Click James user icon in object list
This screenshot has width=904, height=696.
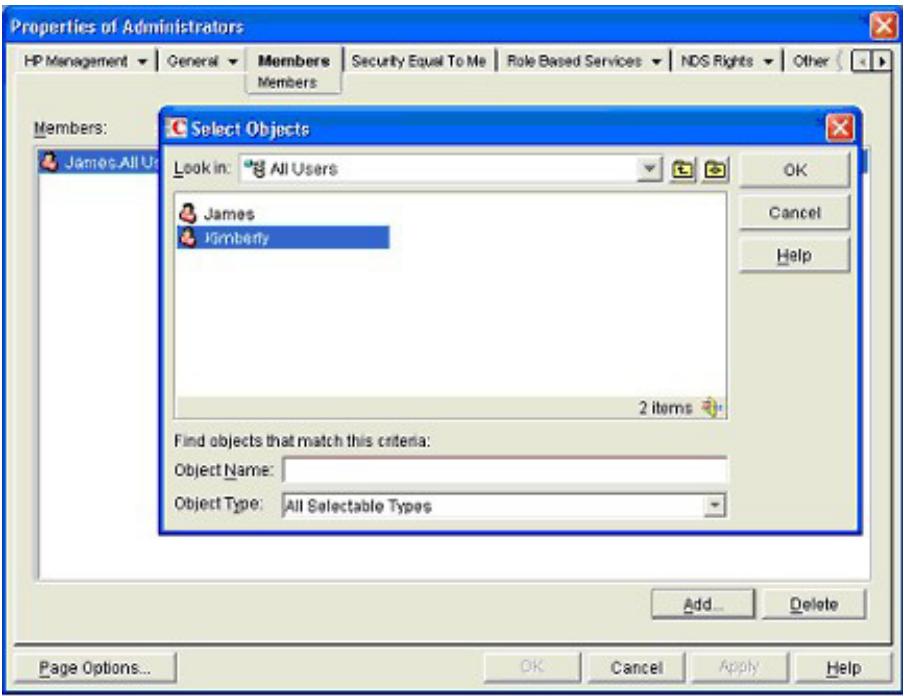point(188,213)
